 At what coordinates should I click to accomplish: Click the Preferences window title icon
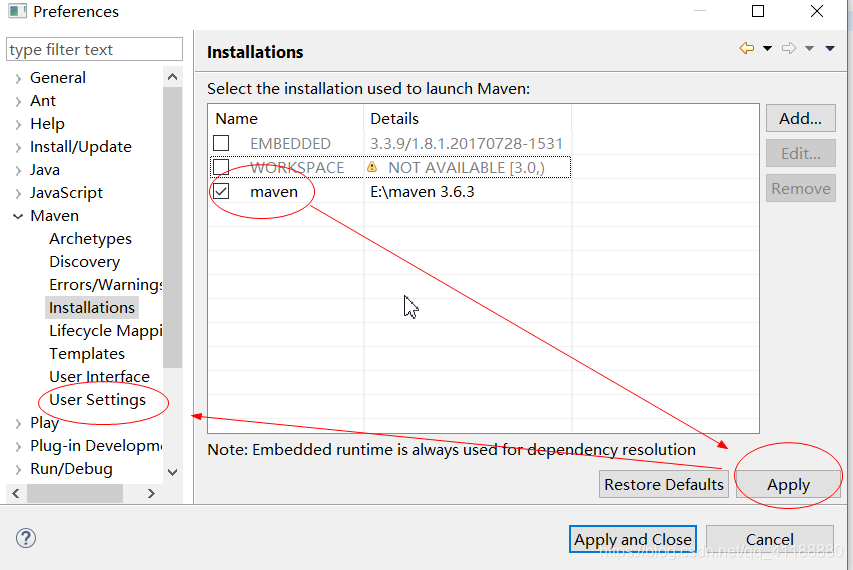pos(17,11)
